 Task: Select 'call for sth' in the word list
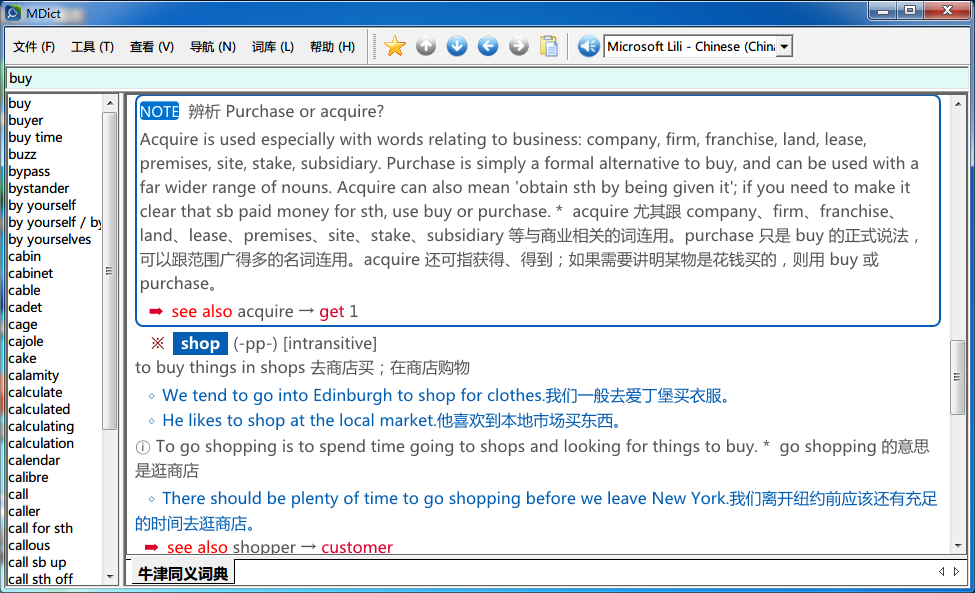(40, 528)
